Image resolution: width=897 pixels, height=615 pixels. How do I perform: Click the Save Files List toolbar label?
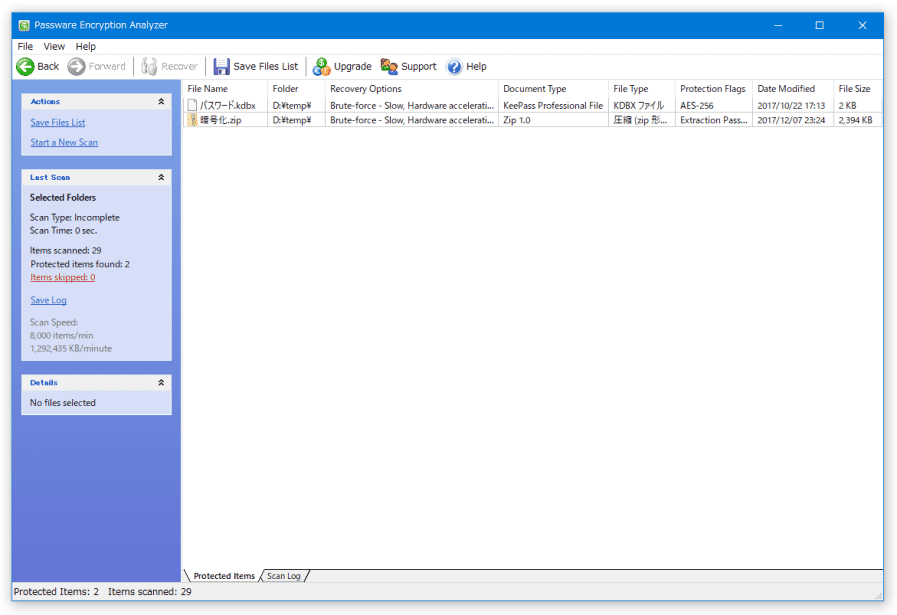click(265, 66)
